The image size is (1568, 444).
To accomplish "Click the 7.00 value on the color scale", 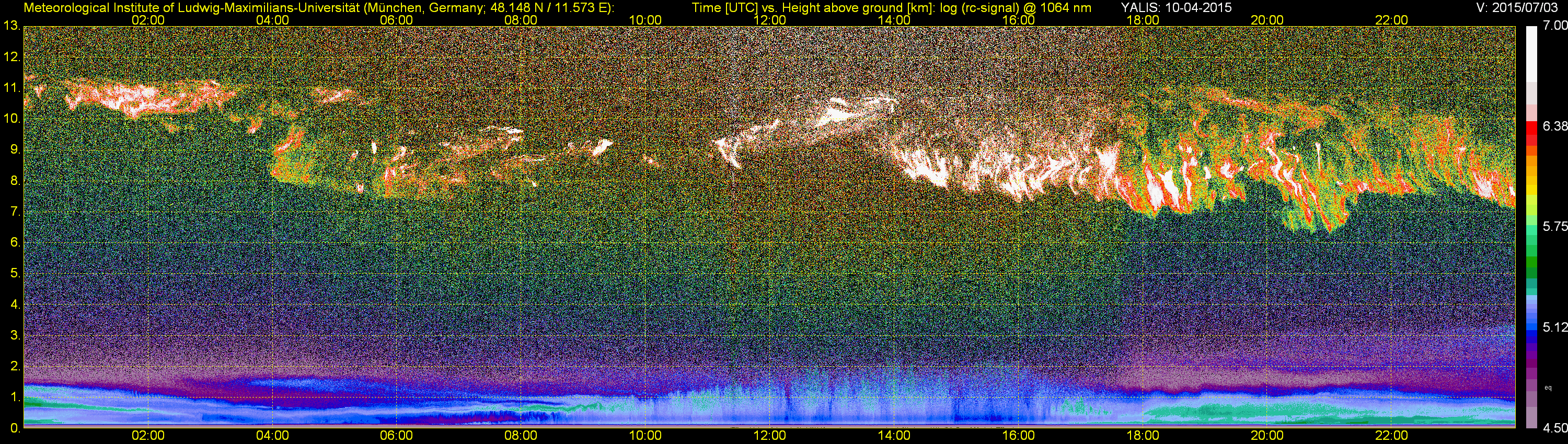I will (1555, 26).
